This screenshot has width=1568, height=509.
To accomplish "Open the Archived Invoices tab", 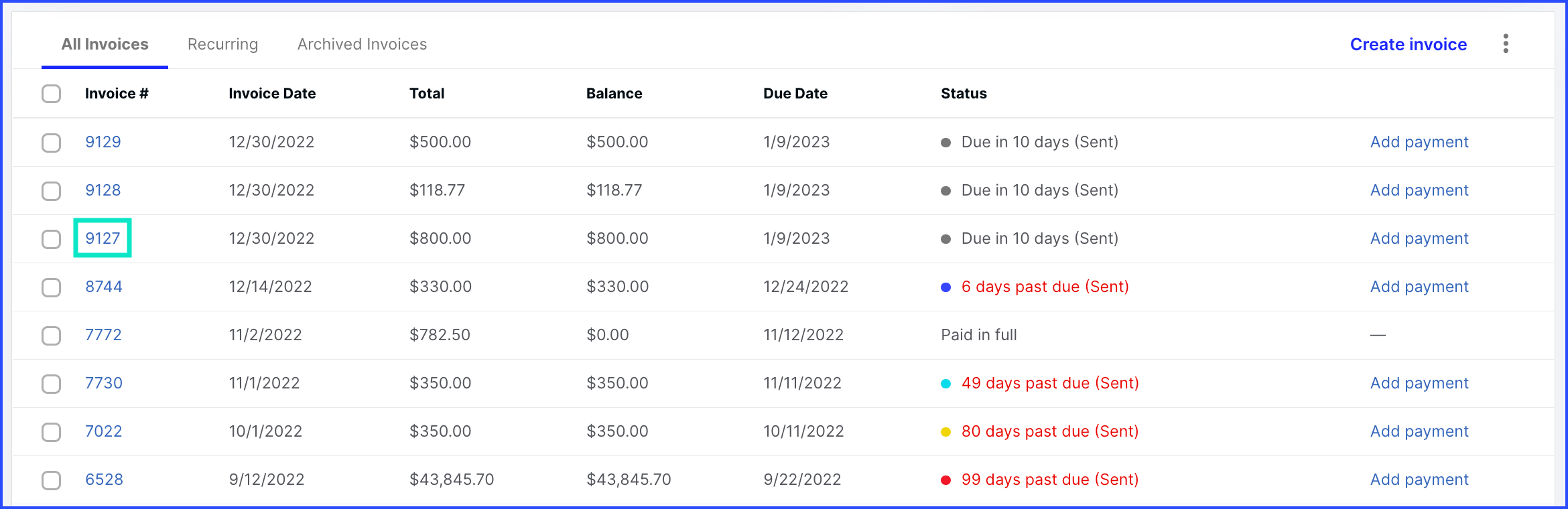I will click(x=362, y=44).
